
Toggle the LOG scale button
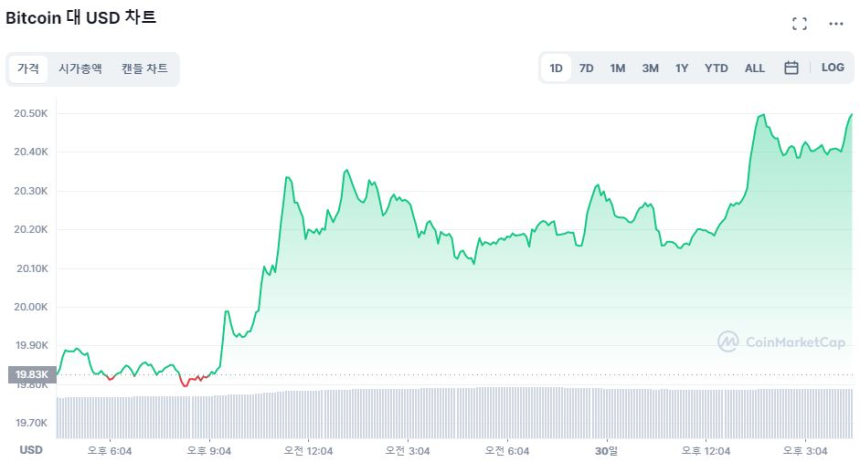point(832,68)
